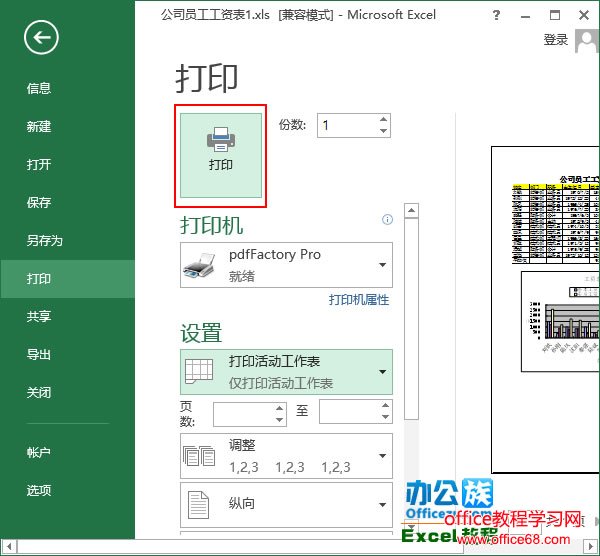The image size is (600, 556).
Task: Select 另存为 in the left menu
Action: (45, 241)
